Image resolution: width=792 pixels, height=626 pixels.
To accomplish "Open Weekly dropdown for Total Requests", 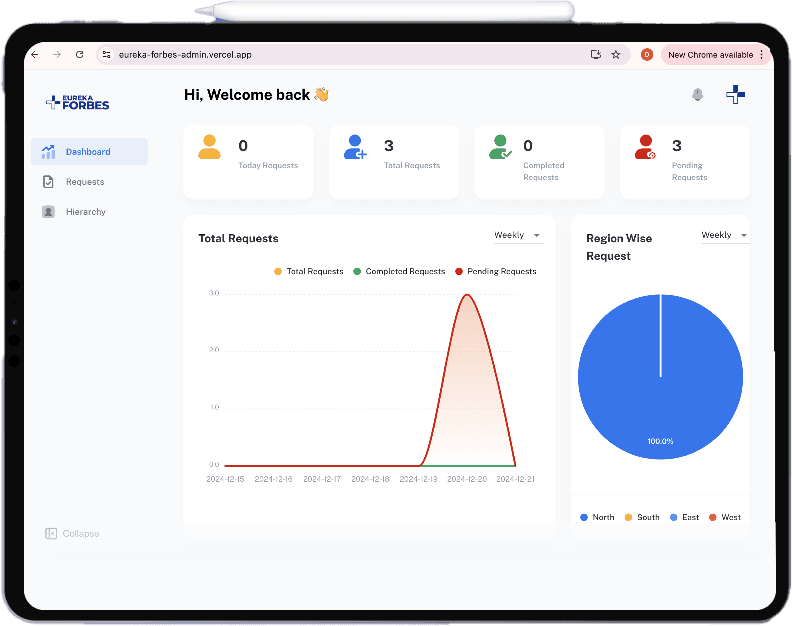I will 517,236.
